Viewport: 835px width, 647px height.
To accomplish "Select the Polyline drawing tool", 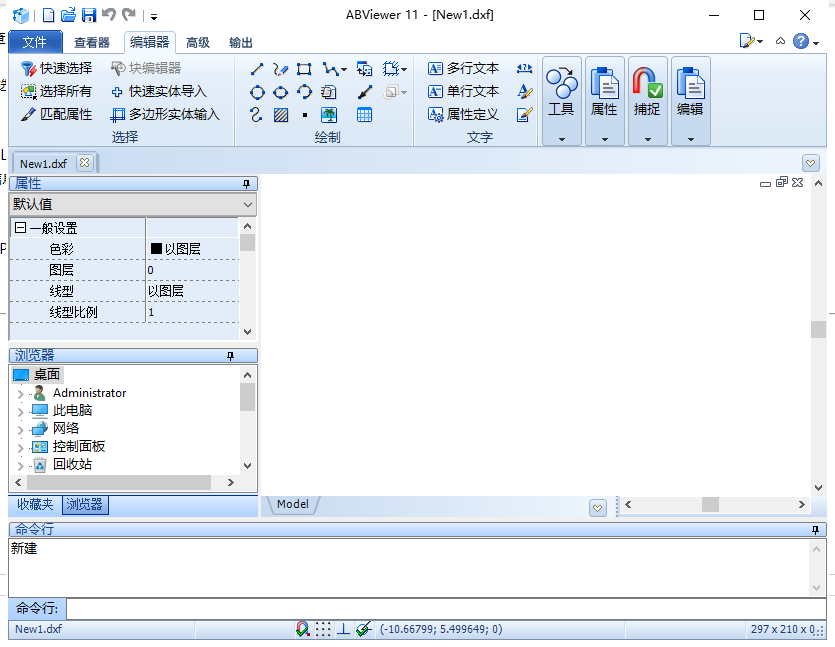I will click(x=330, y=69).
